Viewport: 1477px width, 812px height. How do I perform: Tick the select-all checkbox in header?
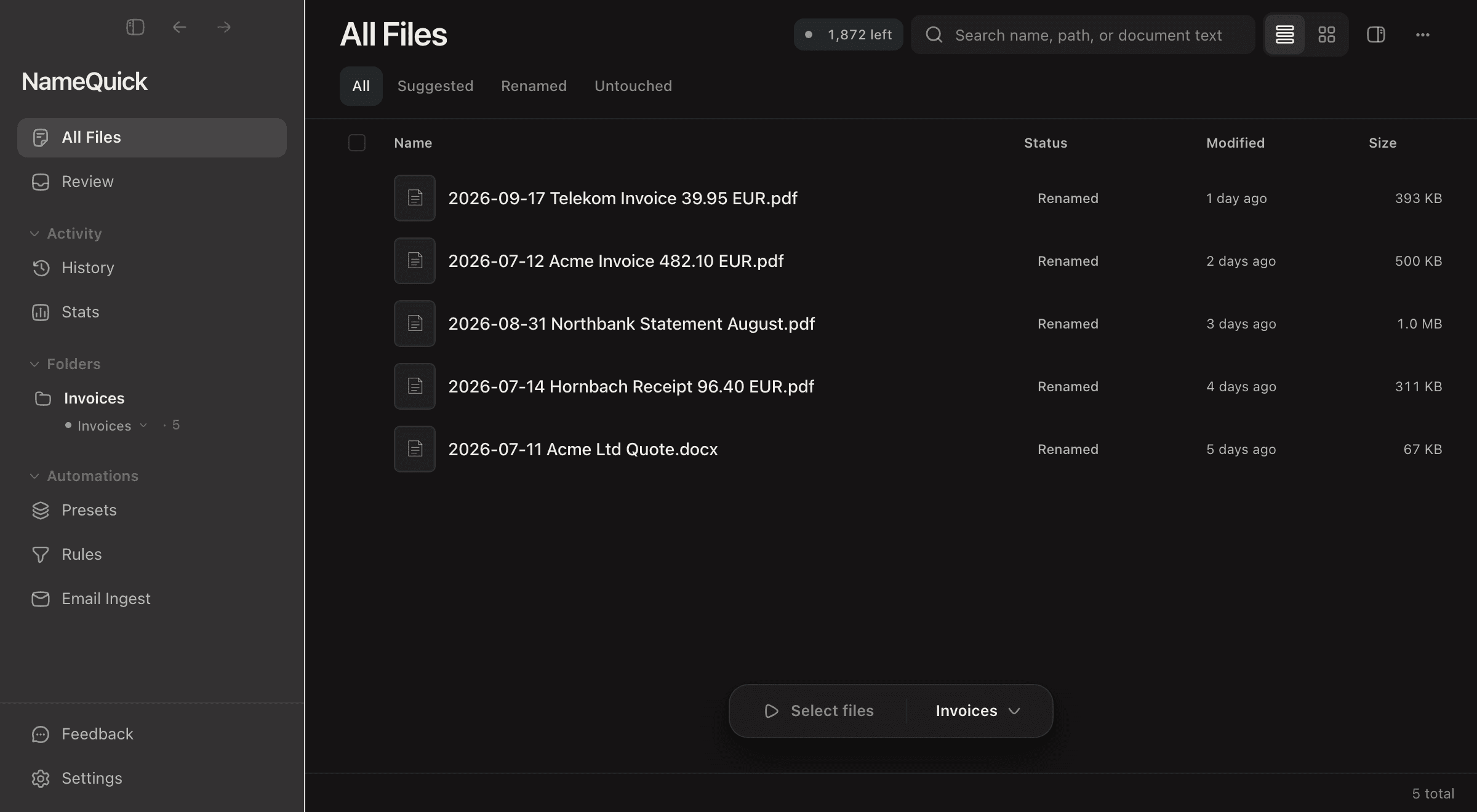(x=357, y=143)
